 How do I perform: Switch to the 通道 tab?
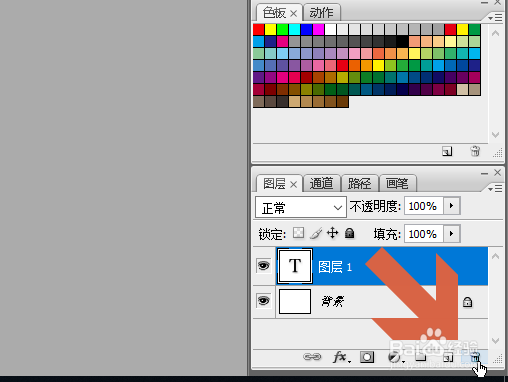click(x=321, y=183)
